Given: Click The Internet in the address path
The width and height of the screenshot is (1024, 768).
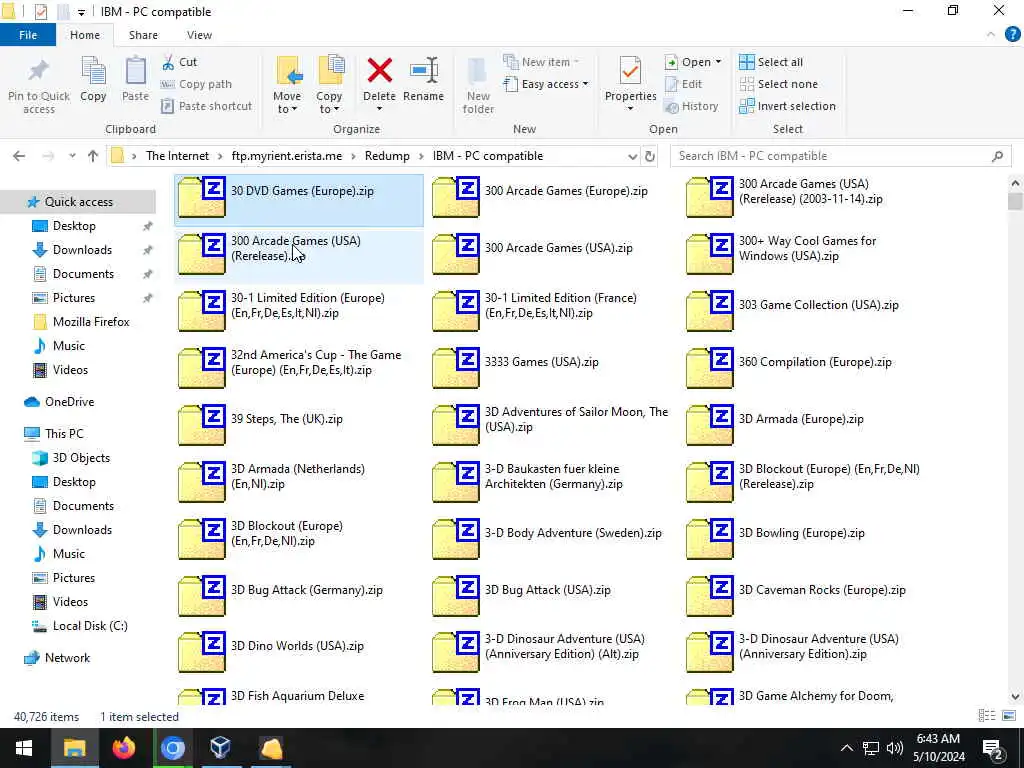Looking at the screenshot, I should click(x=178, y=156).
